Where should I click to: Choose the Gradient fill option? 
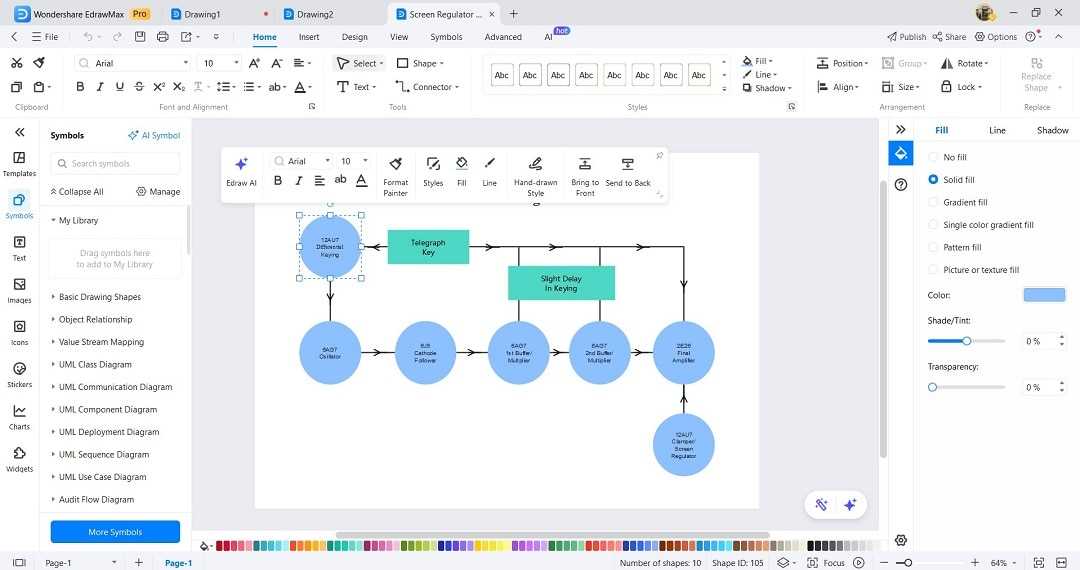click(x=933, y=202)
